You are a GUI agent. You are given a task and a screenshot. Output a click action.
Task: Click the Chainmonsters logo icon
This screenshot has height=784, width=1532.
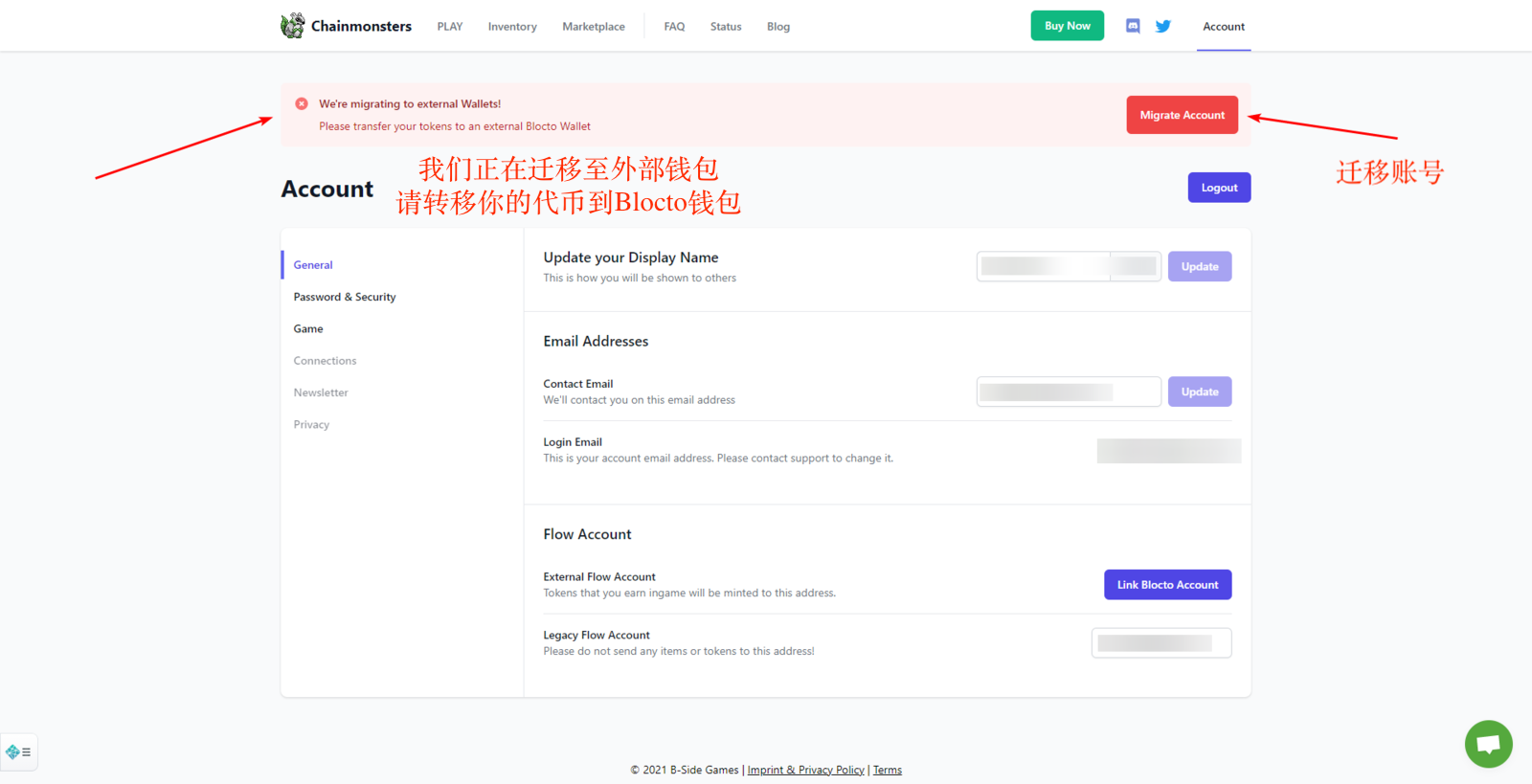click(292, 26)
